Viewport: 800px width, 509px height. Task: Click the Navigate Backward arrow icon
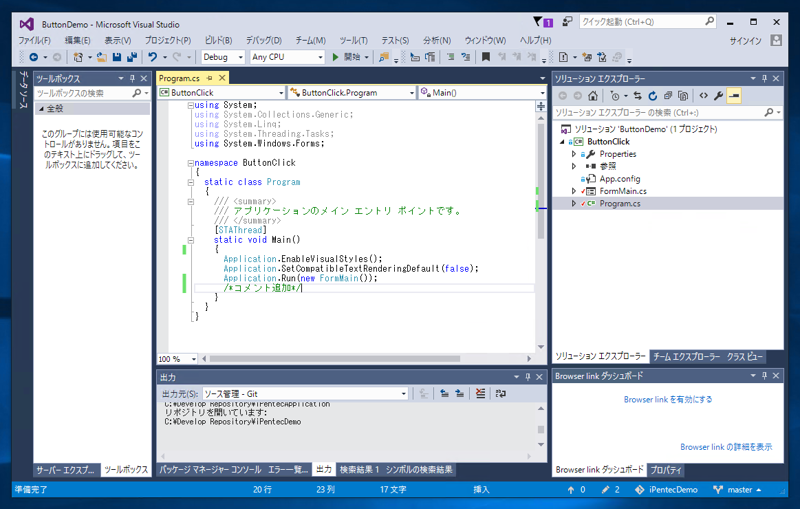[34, 57]
